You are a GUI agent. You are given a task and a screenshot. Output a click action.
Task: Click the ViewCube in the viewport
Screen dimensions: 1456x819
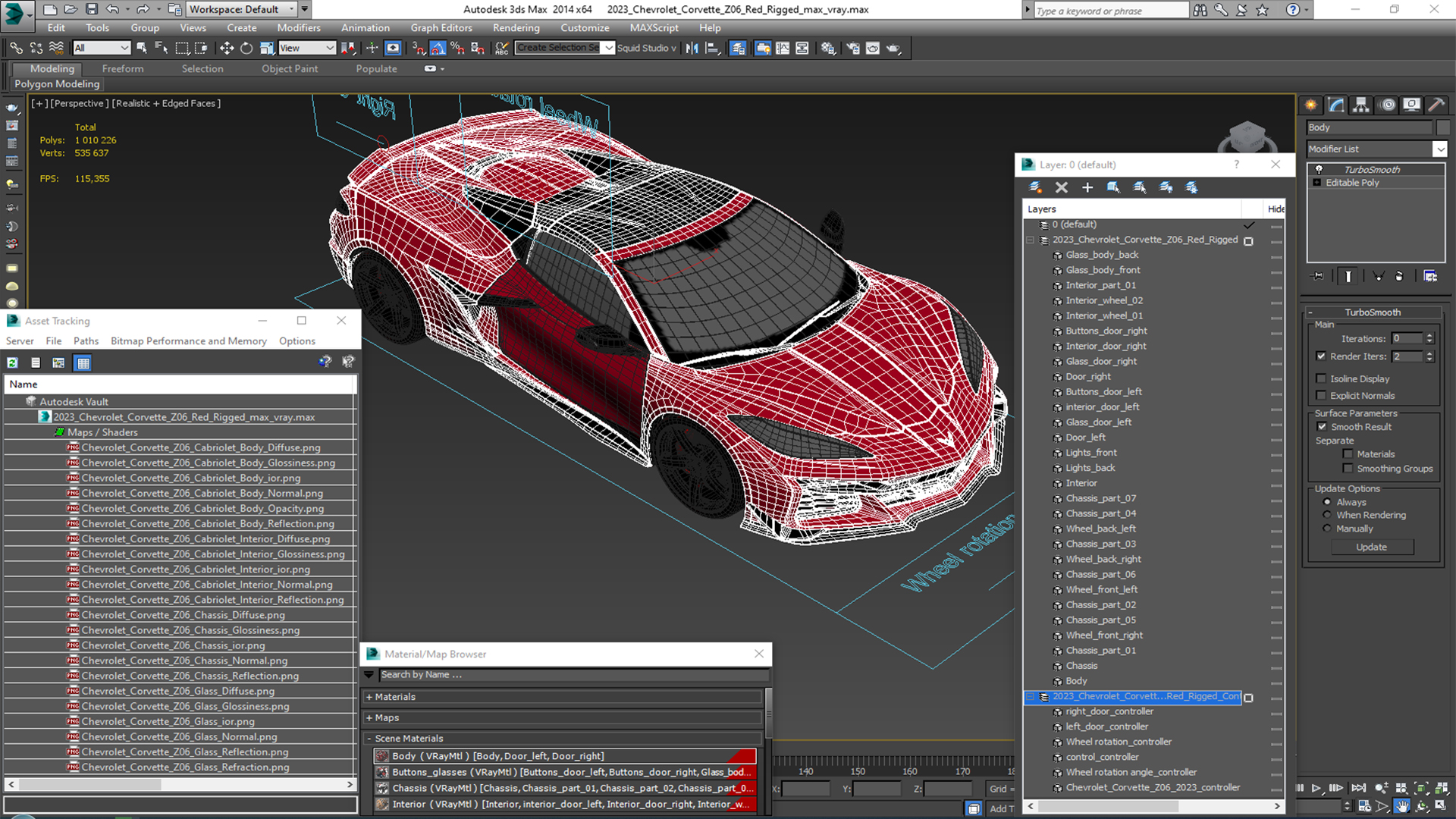point(1247,137)
